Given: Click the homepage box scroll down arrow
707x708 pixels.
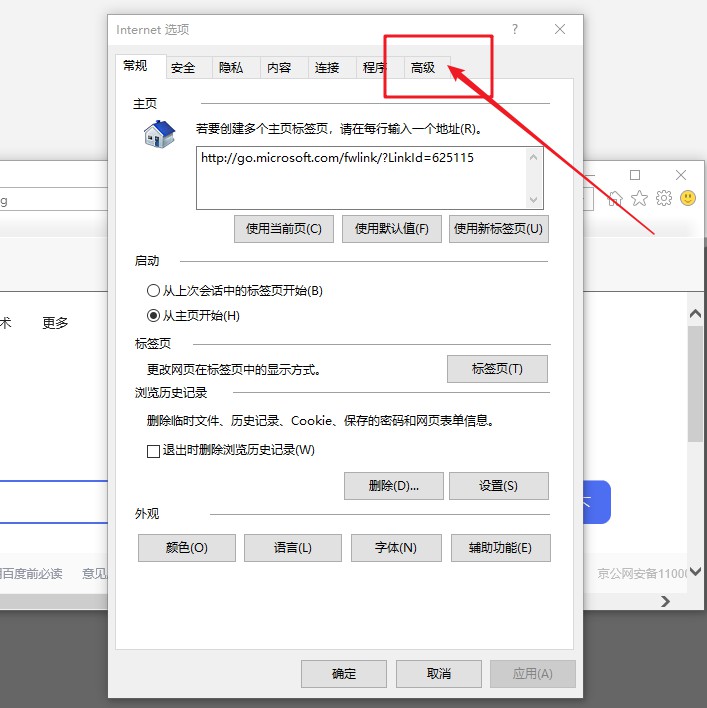Looking at the screenshot, I should coord(534,200).
